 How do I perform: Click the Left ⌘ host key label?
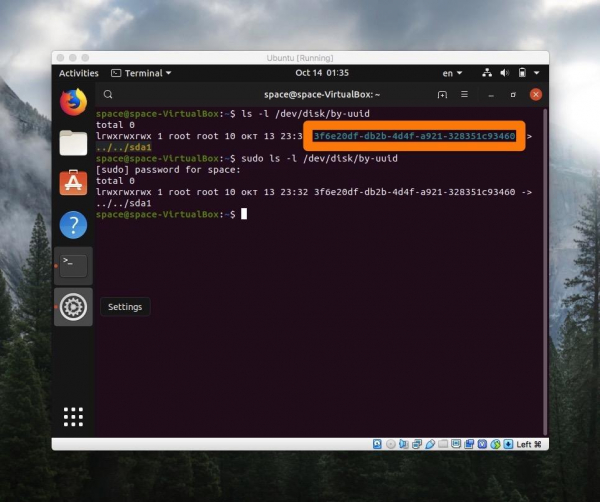coord(529,444)
